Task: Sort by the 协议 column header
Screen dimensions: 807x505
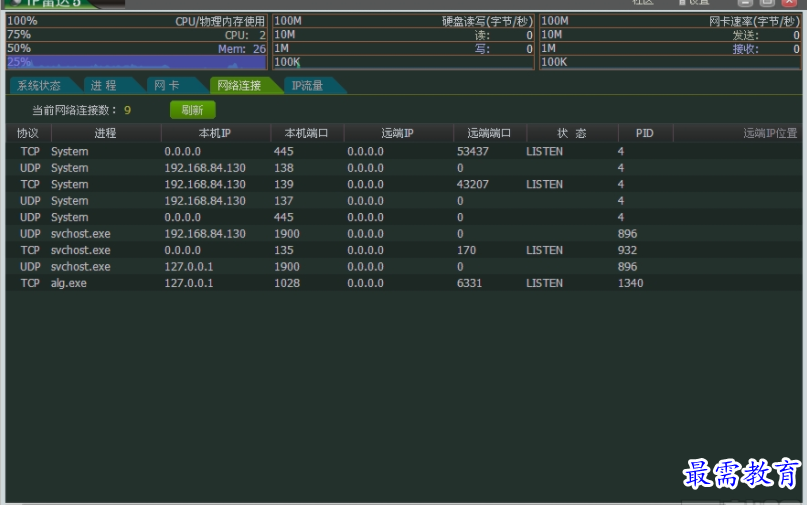Action: 28,133
